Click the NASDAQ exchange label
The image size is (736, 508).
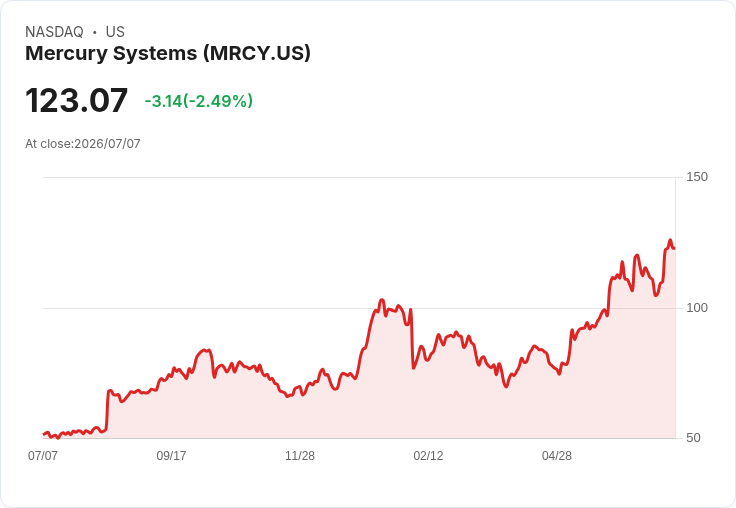coord(54,32)
